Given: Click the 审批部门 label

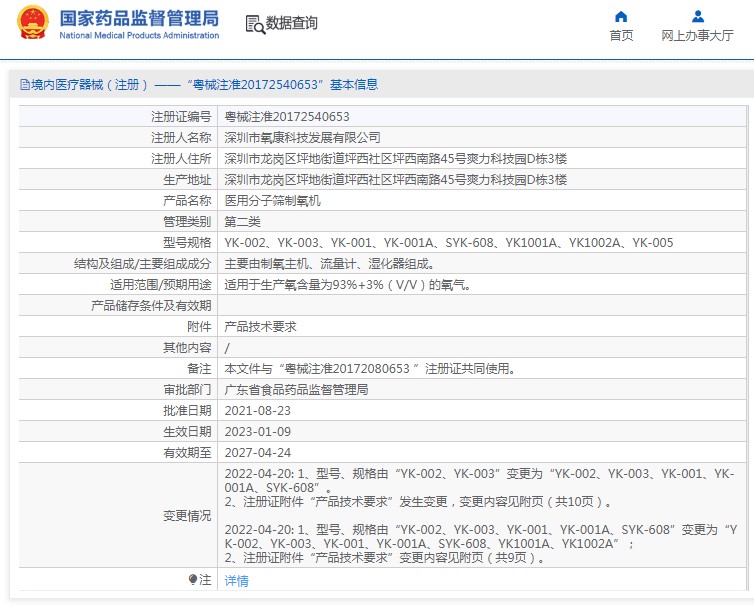Looking at the screenshot, I should [188, 390].
